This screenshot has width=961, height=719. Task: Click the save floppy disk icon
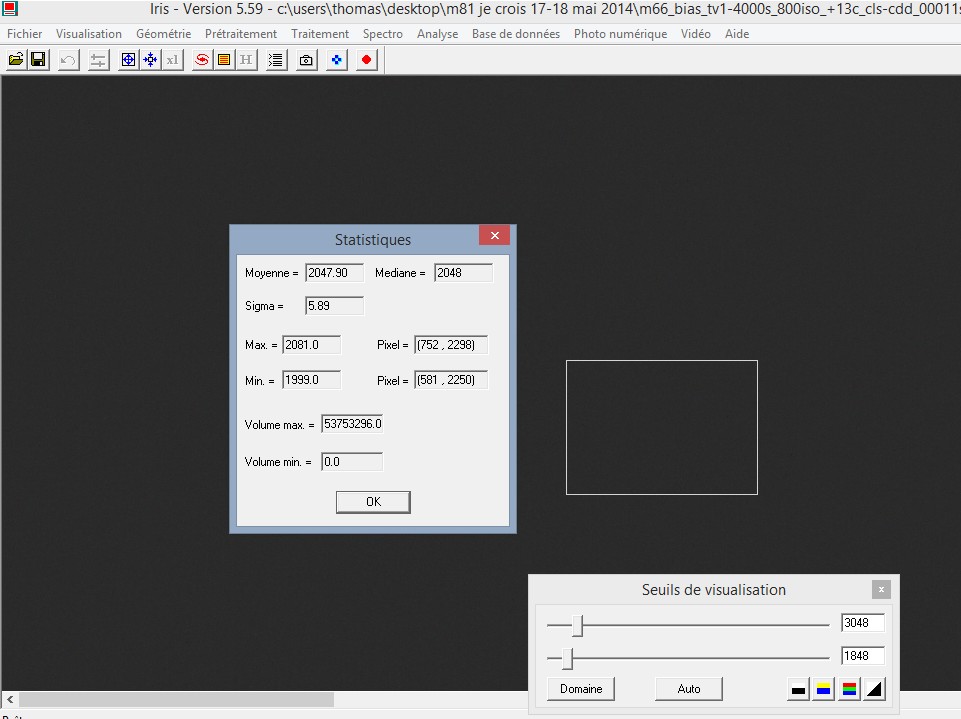point(39,60)
